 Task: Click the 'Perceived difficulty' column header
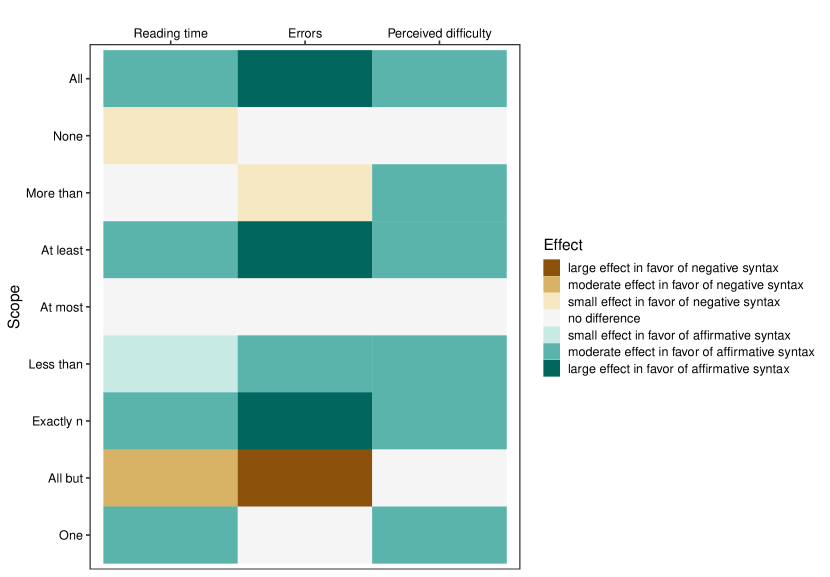point(439,33)
